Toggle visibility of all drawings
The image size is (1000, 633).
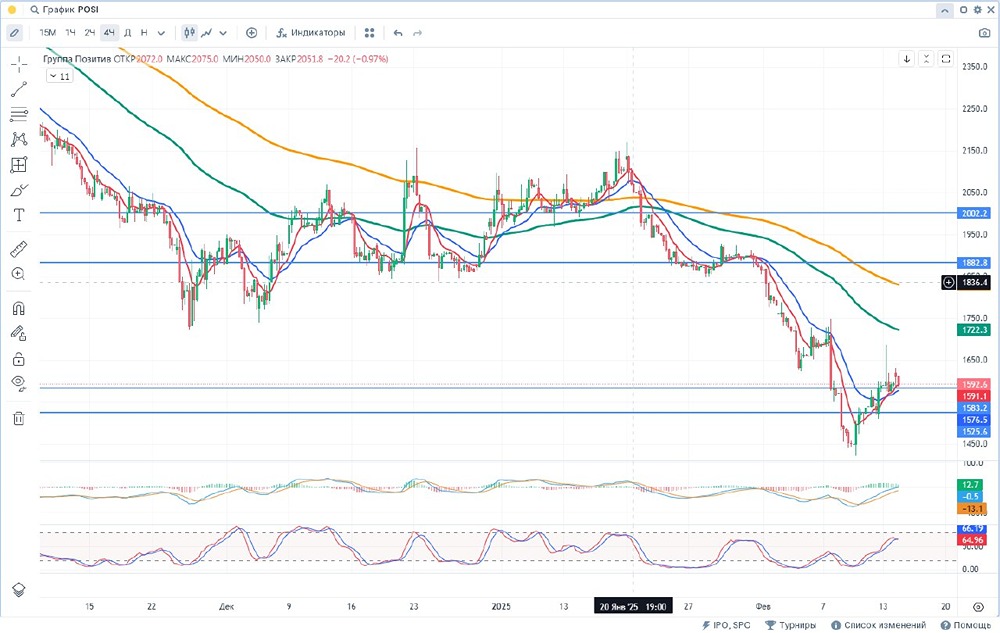click(x=18, y=384)
